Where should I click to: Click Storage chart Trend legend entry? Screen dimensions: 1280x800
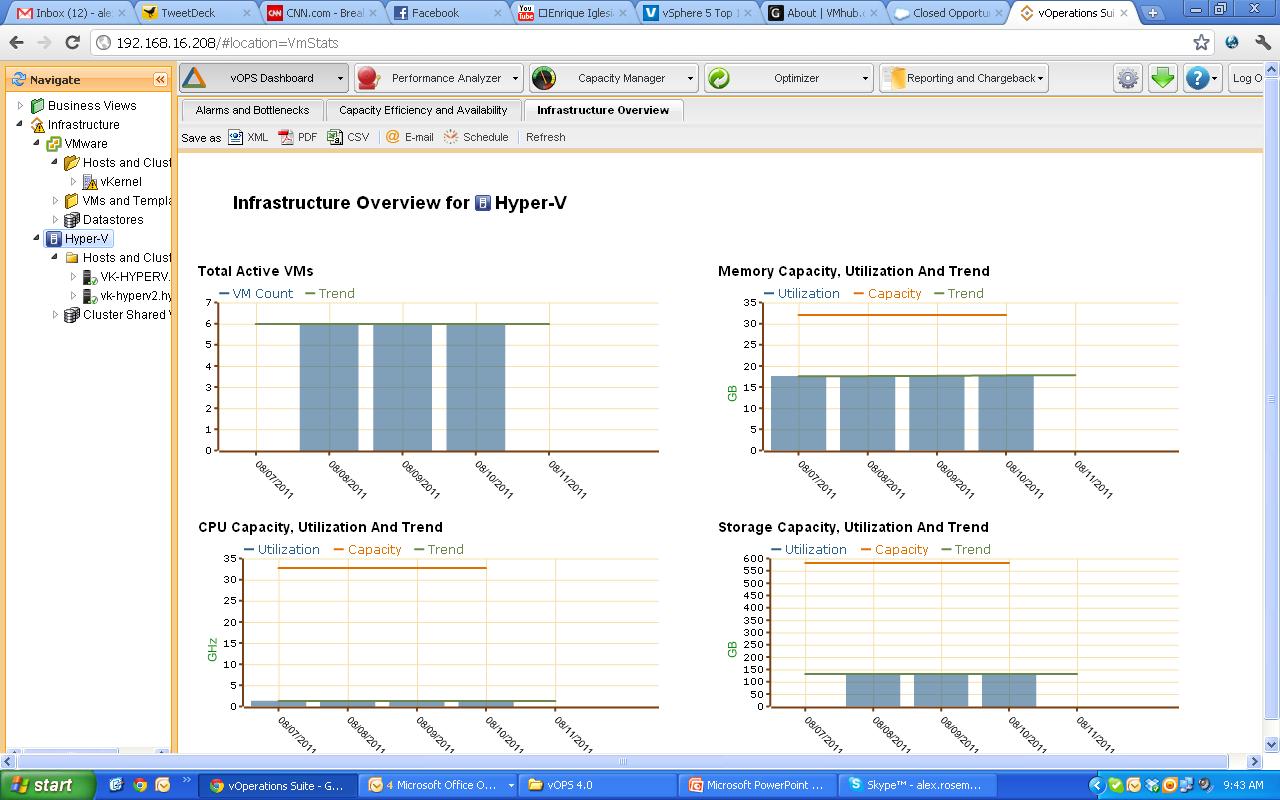pos(965,549)
